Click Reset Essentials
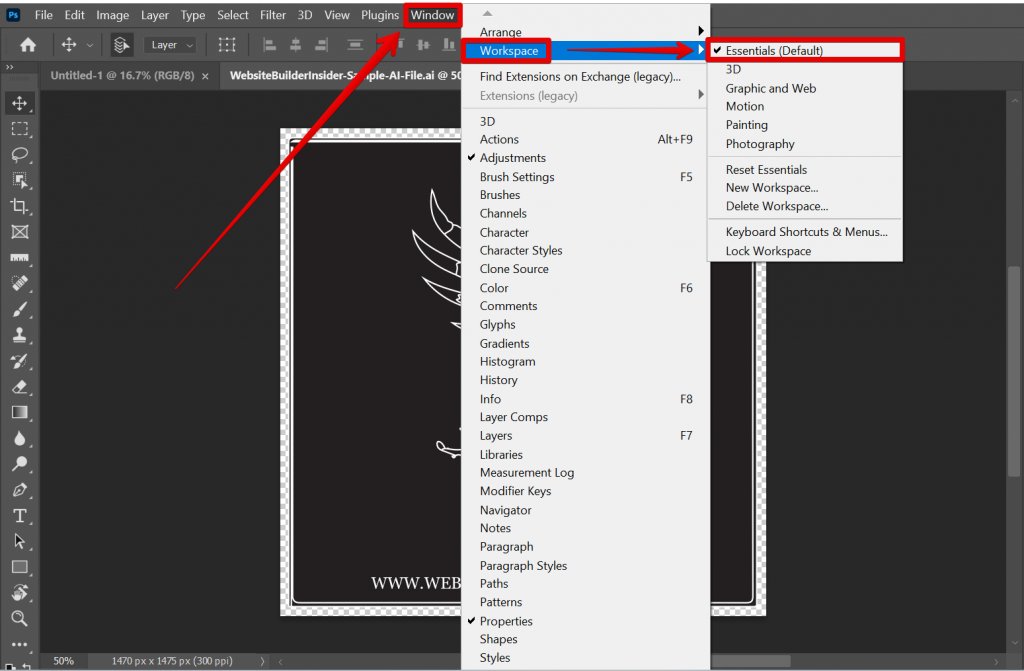The image size is (1024, 671). point(765,169)
